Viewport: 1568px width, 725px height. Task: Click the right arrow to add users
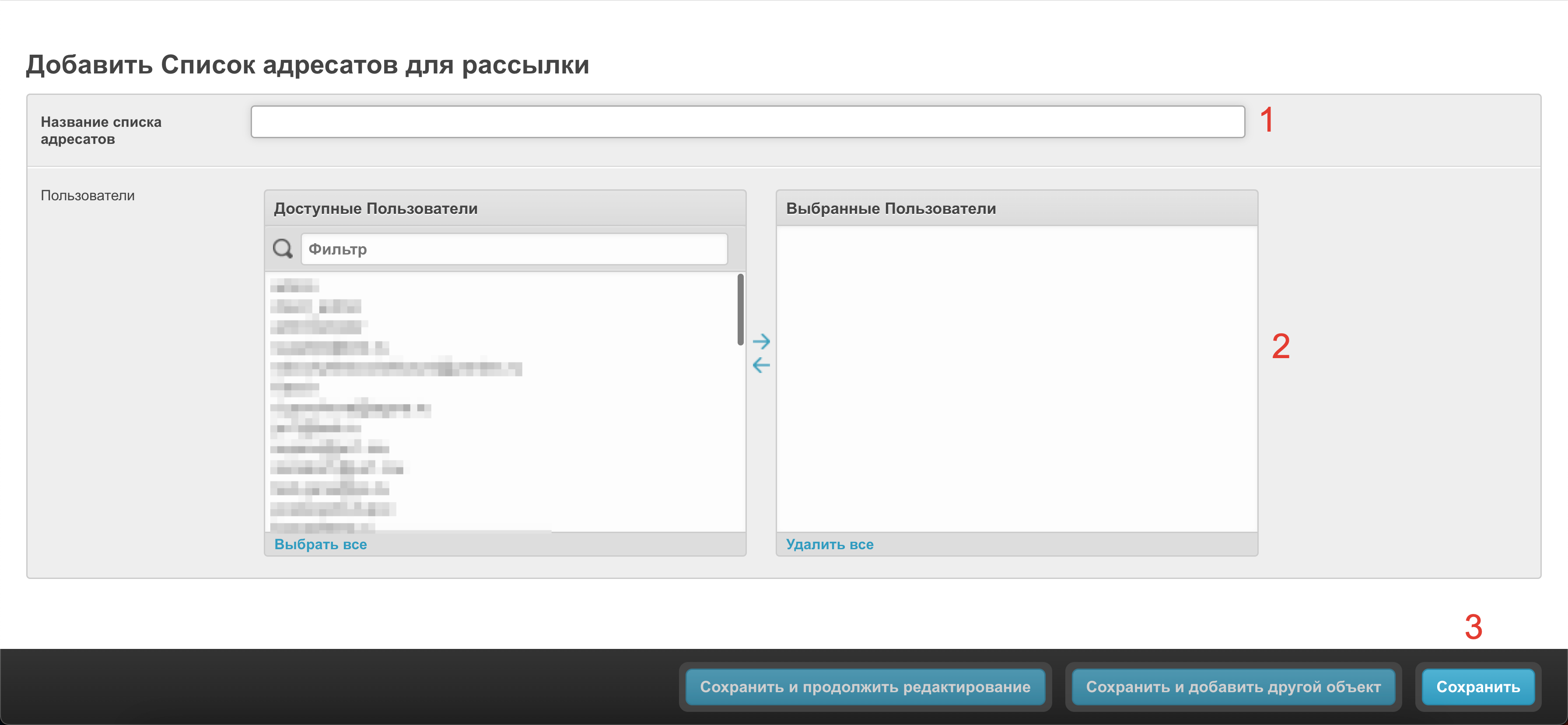click(761, 341)
